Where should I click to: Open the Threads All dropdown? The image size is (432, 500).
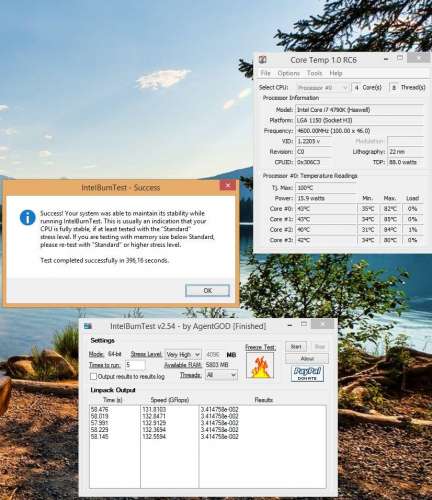(221, 375)
